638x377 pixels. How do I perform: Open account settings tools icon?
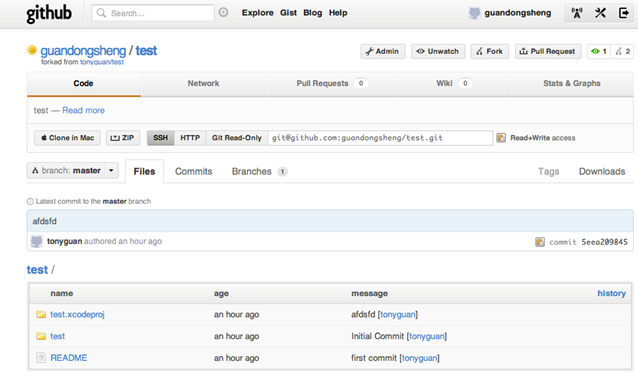click(601, 13)
